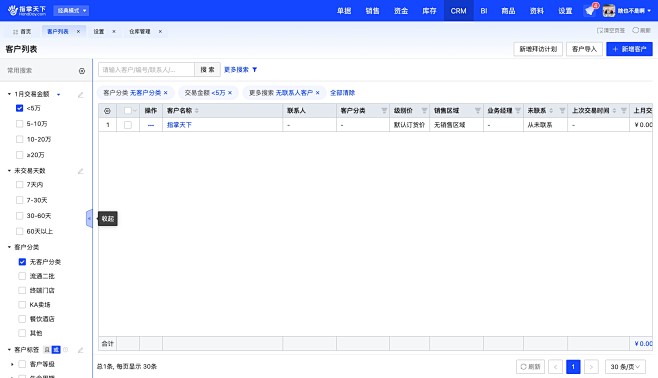Click the 全部清除 link
Viewport: 658px width, 378px height.
click(342, 93)
